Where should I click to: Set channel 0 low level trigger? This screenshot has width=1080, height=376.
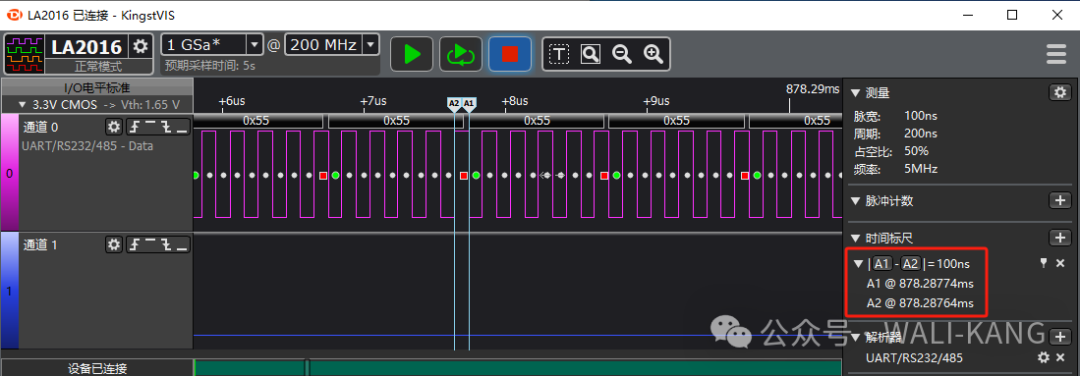[182, 127]
